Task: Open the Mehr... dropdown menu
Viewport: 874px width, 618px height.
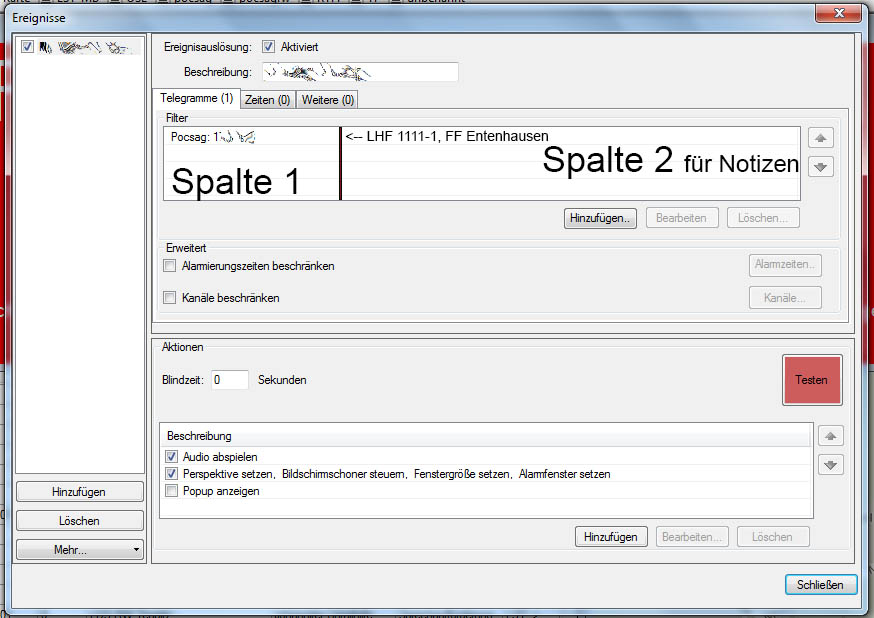Action: pyautogui.click(x=79, y=549)
